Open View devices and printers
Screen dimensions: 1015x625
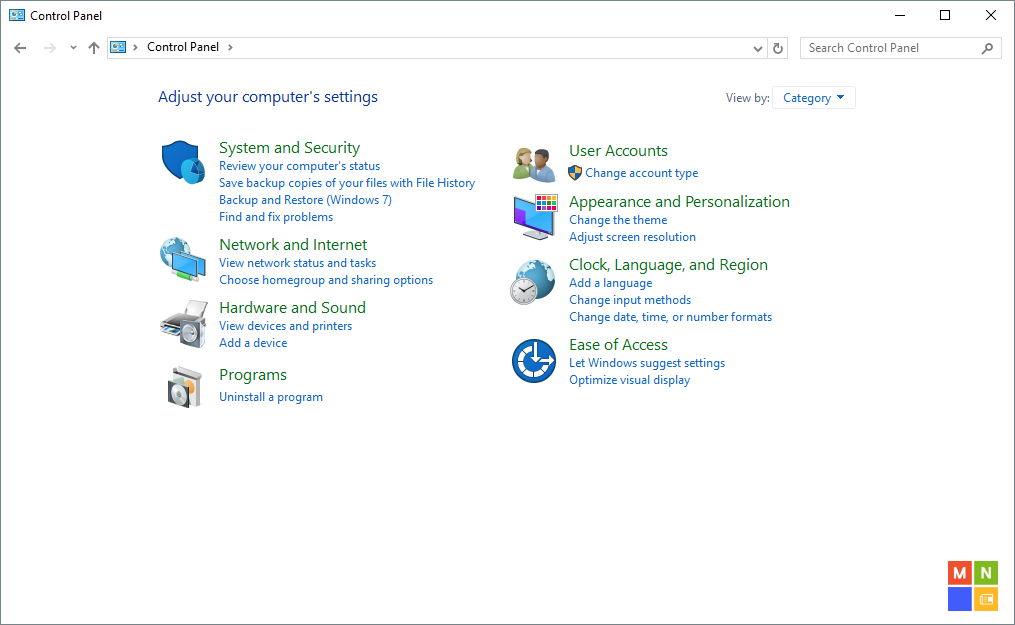click(x=285, y=325)
